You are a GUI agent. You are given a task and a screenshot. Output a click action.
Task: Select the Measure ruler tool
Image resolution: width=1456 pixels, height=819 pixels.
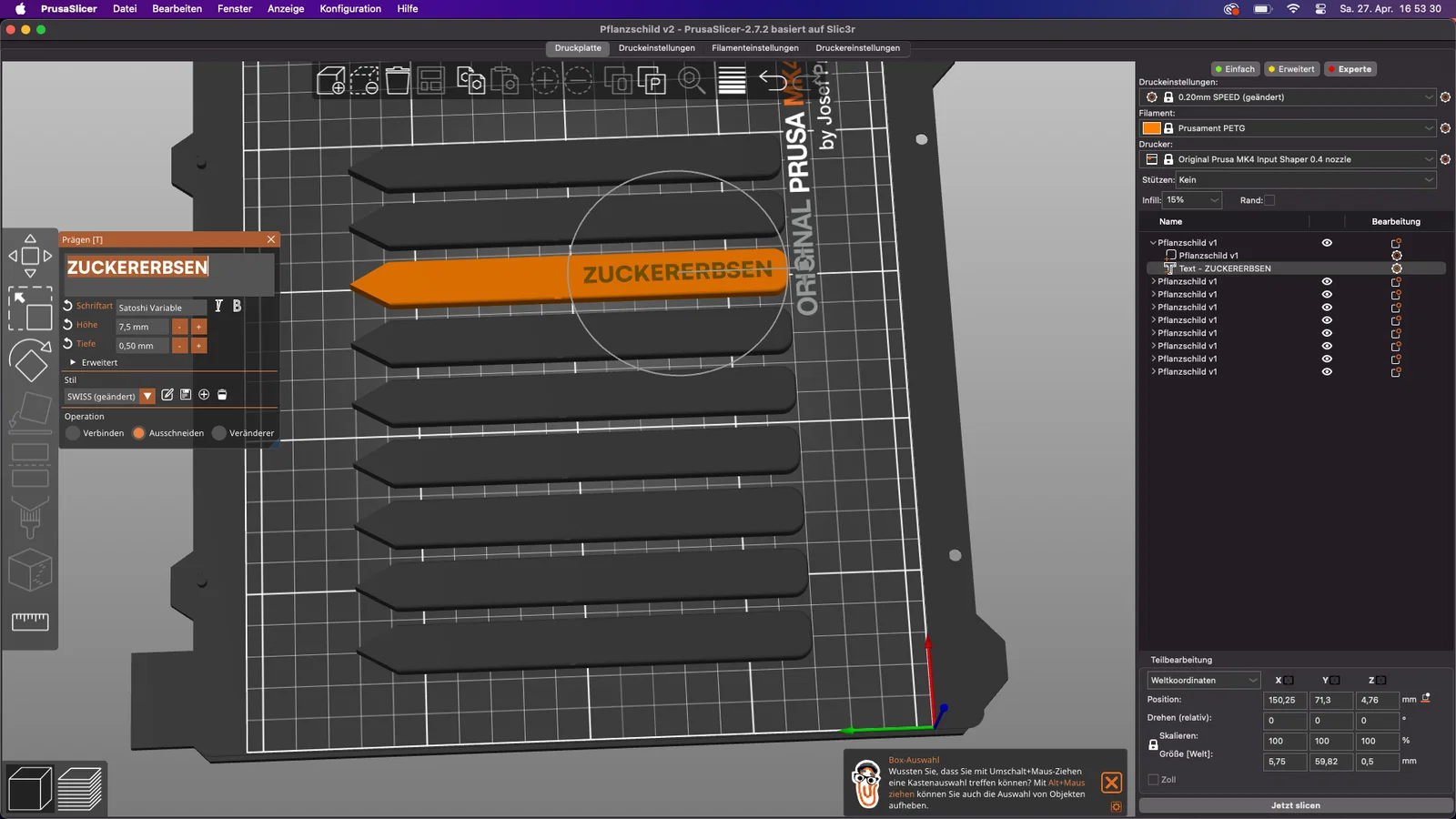pyautogui.click(x=30, y=621)
